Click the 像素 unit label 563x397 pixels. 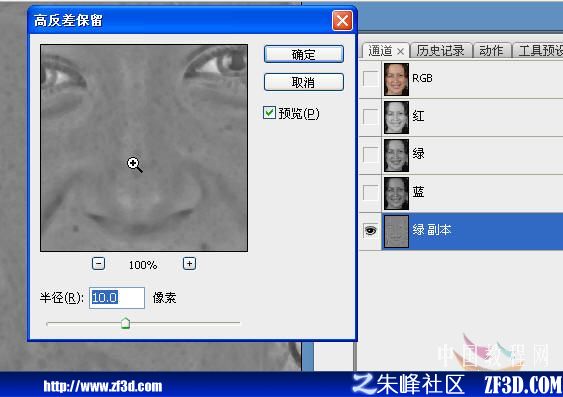click(164, 298)
